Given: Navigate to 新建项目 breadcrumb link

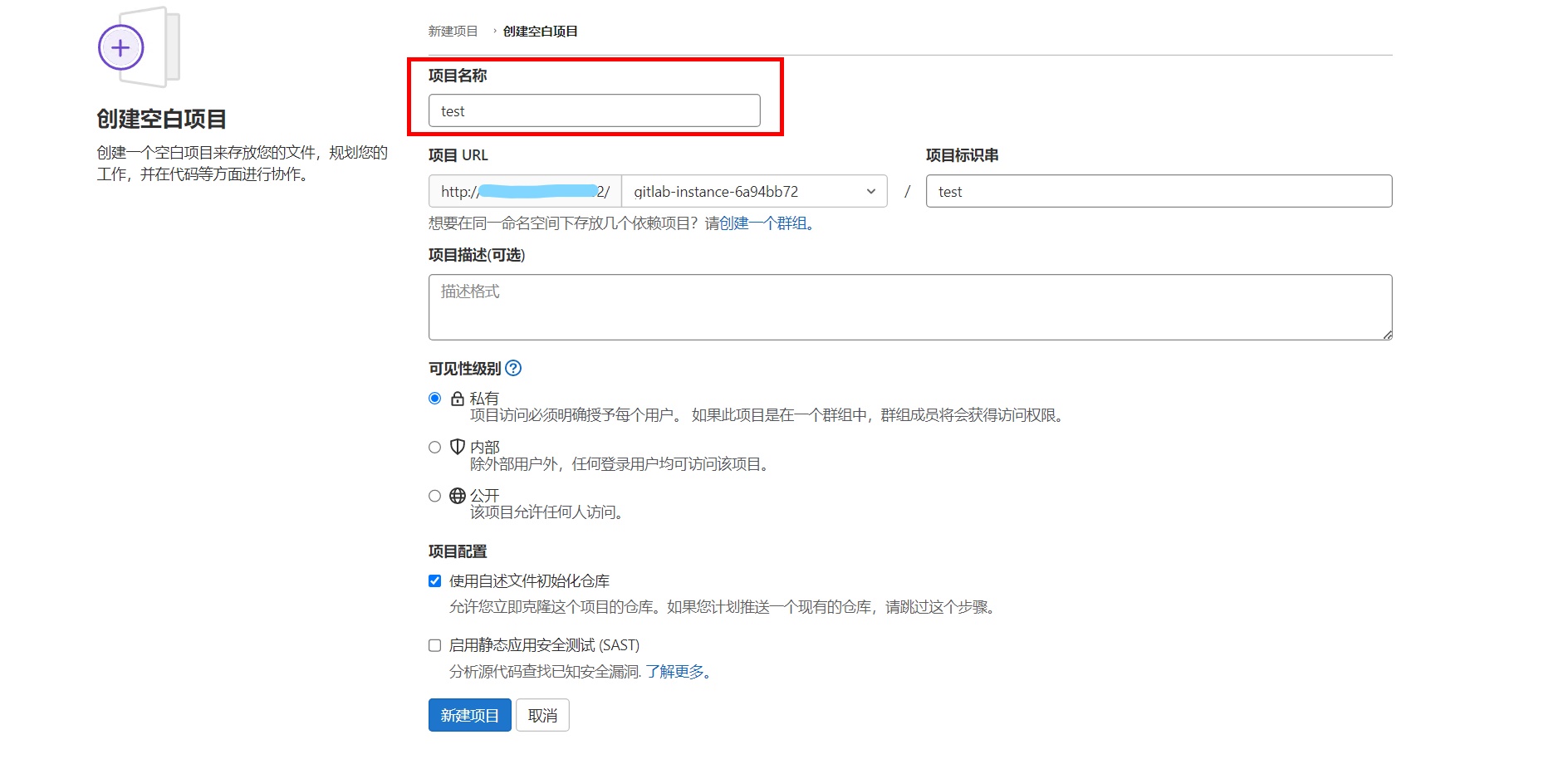Looking at the screenshot, I should [452, 31].
